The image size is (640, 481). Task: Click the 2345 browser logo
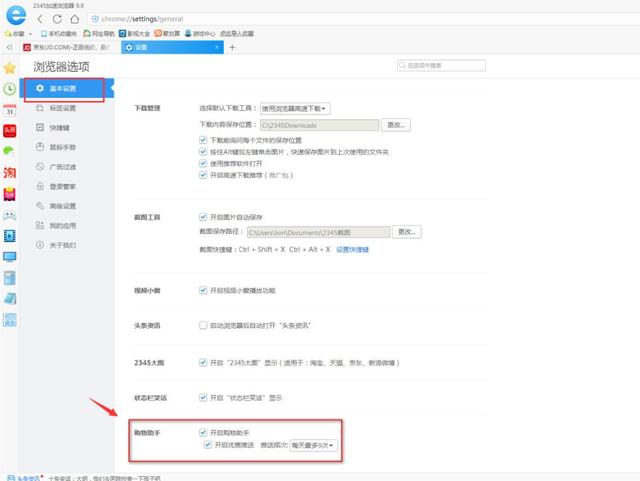click(16, 15)
